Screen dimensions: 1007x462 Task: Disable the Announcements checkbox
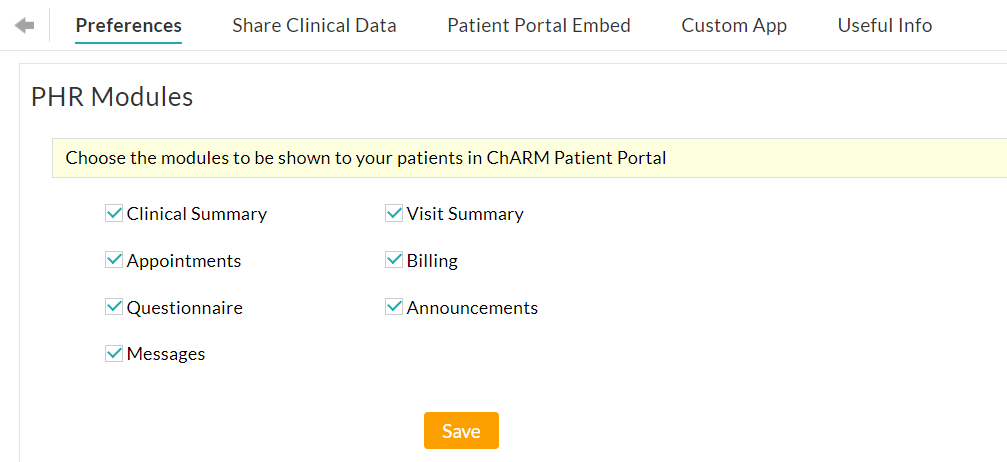pyautogui.click(x=394, y=307)
